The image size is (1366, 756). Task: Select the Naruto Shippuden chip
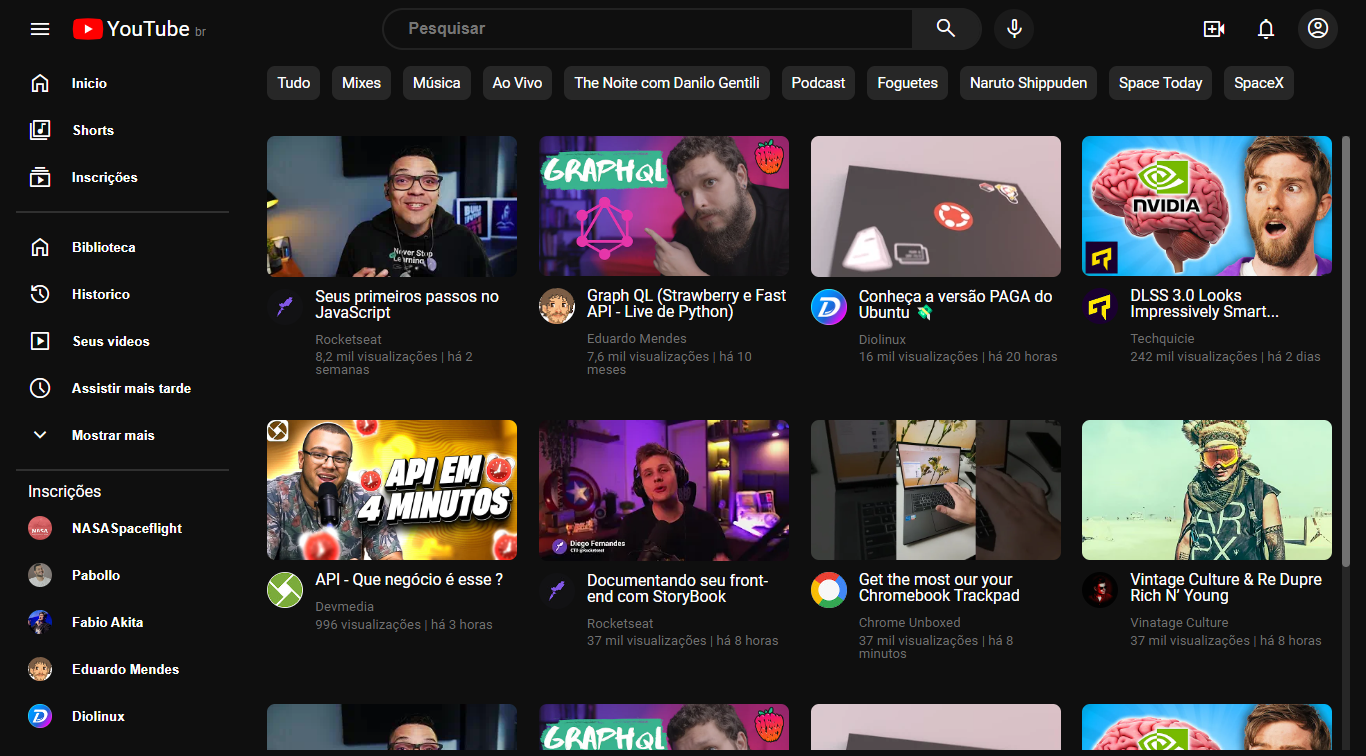1028,83
